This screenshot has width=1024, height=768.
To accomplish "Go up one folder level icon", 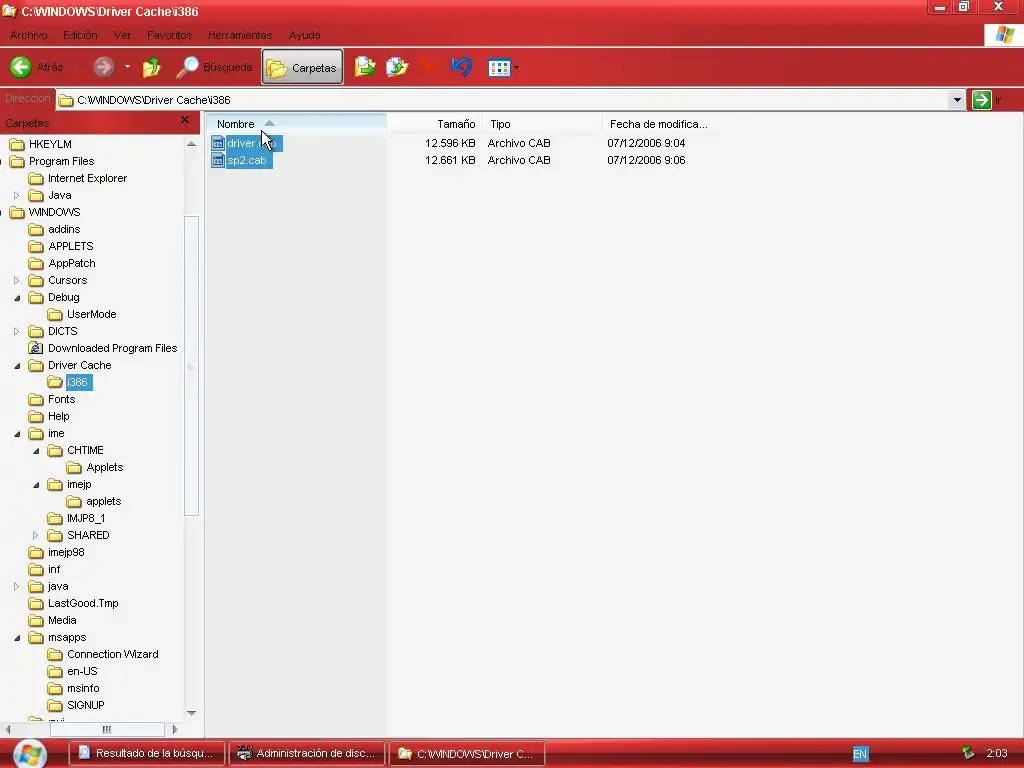I will point(152,67).
